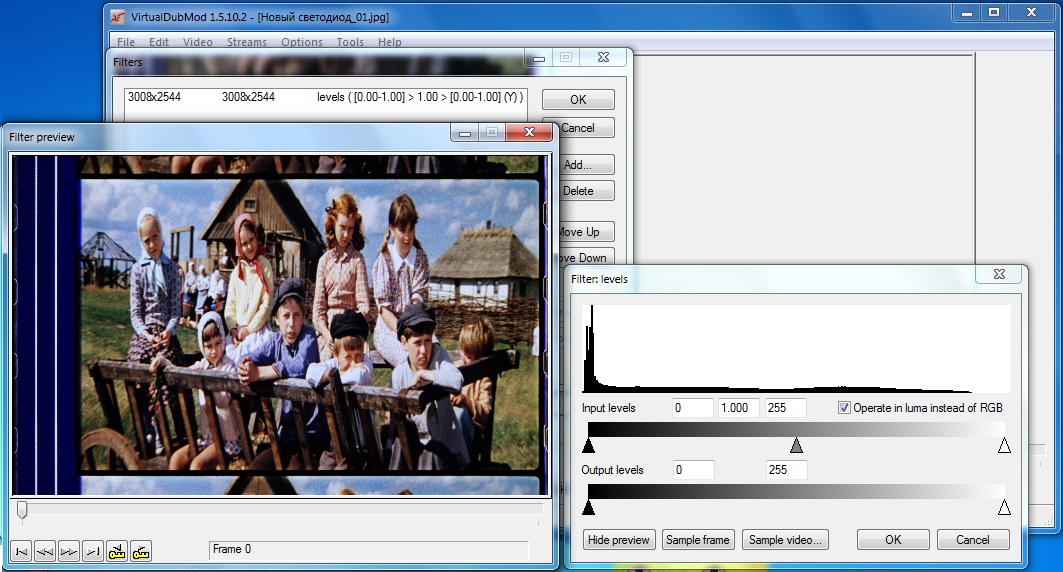The width and height of the screenshot is (1063, 572).
Task: Click the previous keyframe key icon
Action: coord(117,551)
